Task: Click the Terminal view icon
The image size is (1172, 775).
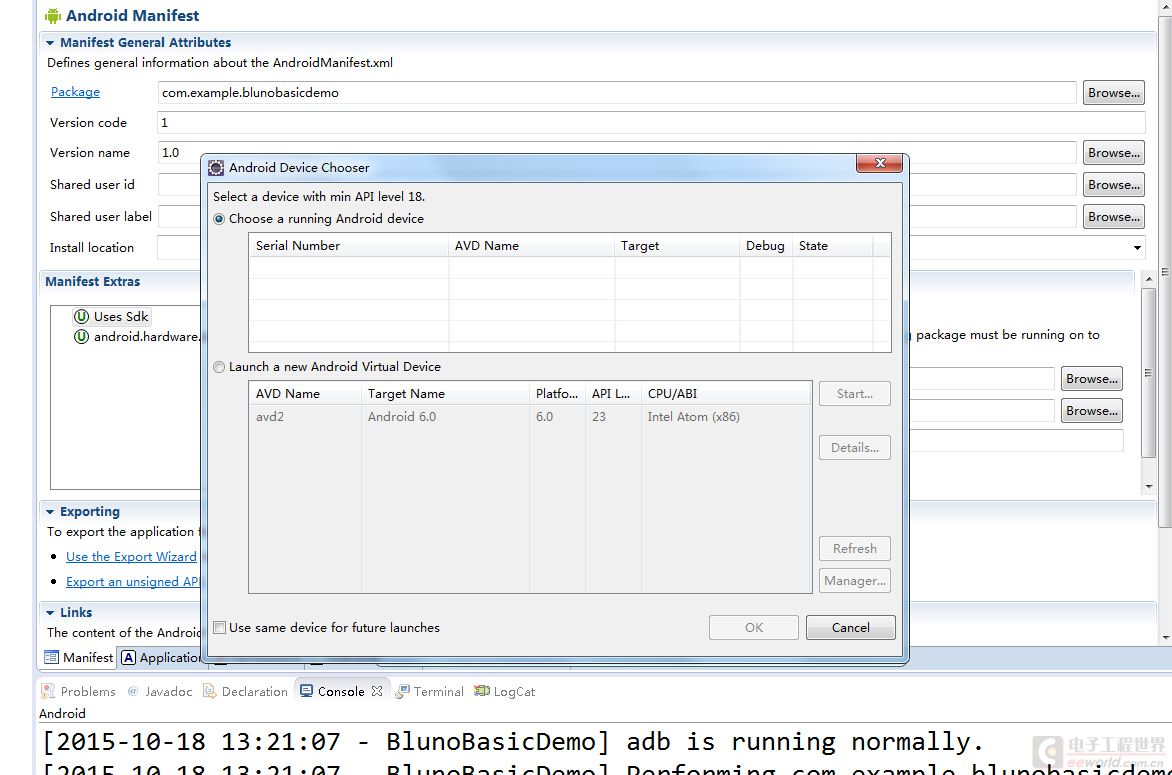Action: [x=402, y=691]
